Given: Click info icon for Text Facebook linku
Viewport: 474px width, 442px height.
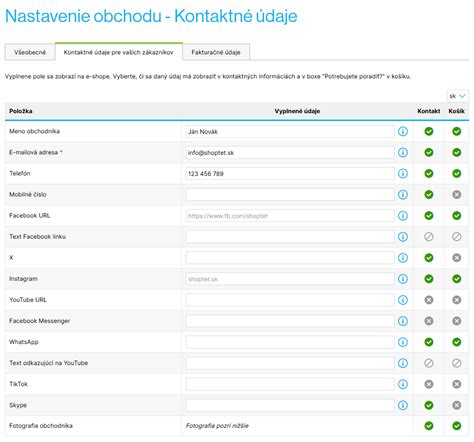Looking at the screenshot, I should [403, 237].
